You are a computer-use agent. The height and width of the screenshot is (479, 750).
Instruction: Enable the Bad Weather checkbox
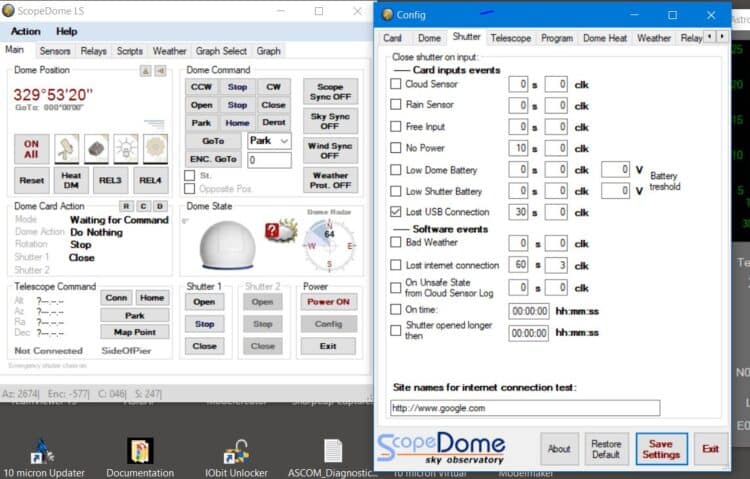[x=396, y=242]
